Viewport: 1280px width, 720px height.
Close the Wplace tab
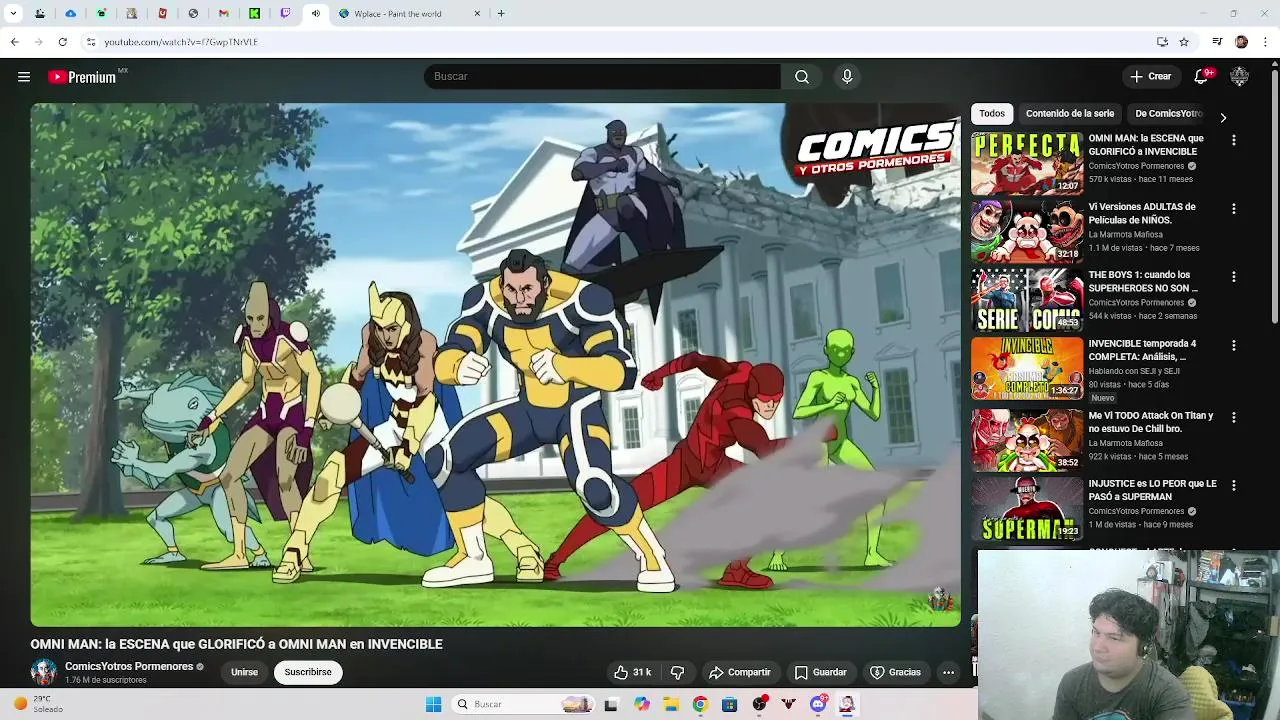pos(477,14)
